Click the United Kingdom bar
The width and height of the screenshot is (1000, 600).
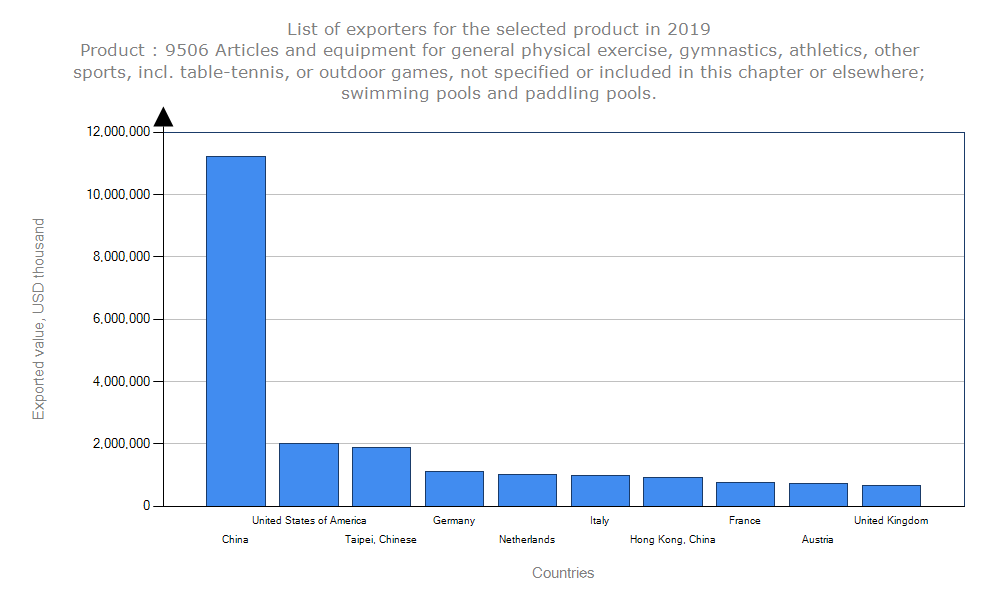[891, 495]
